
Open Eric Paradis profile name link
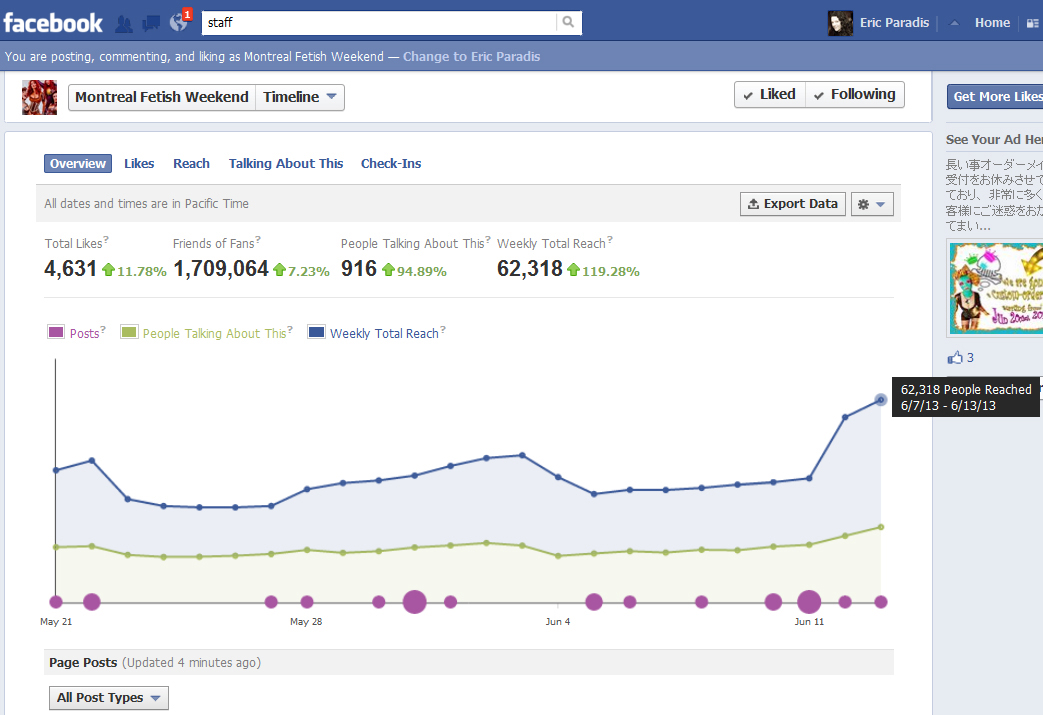point(894,23)
